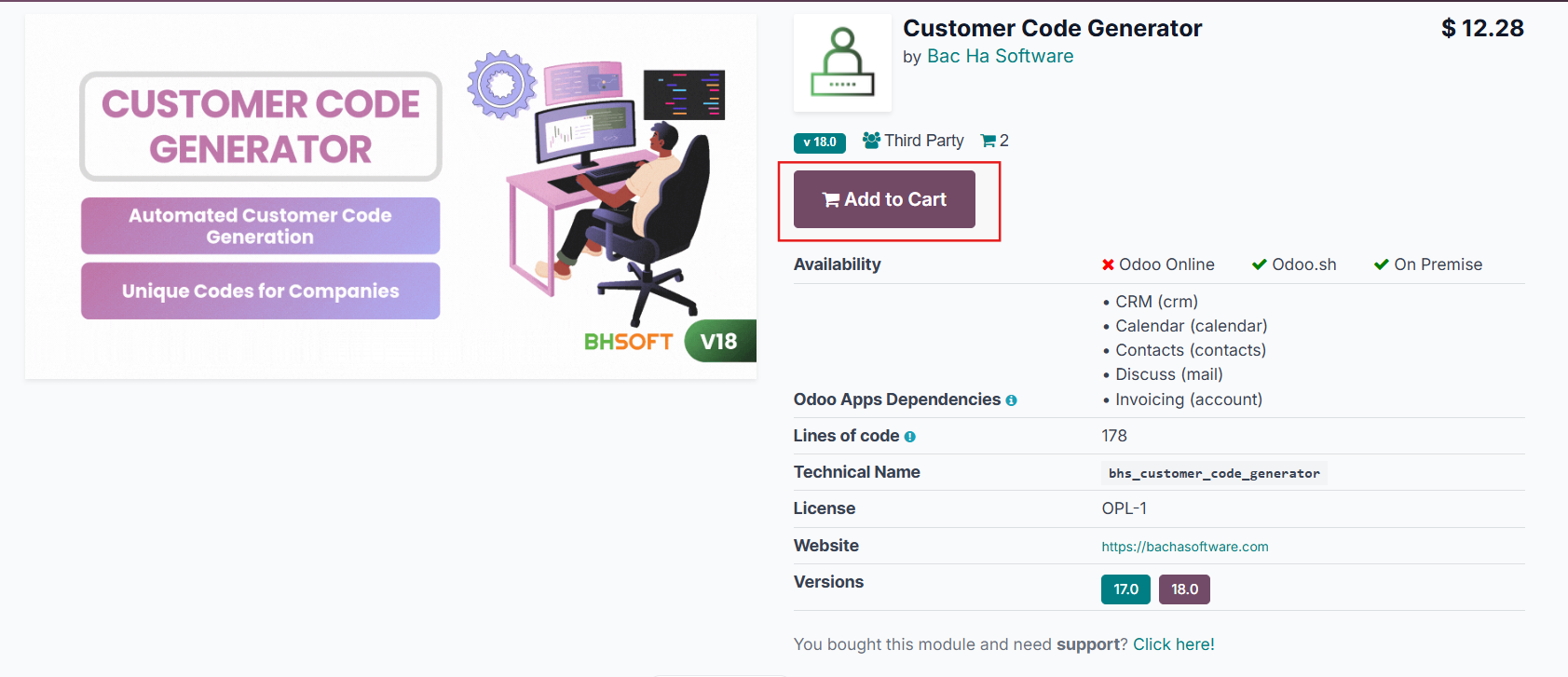Select the 18.0 version tab

(1184, 589)
